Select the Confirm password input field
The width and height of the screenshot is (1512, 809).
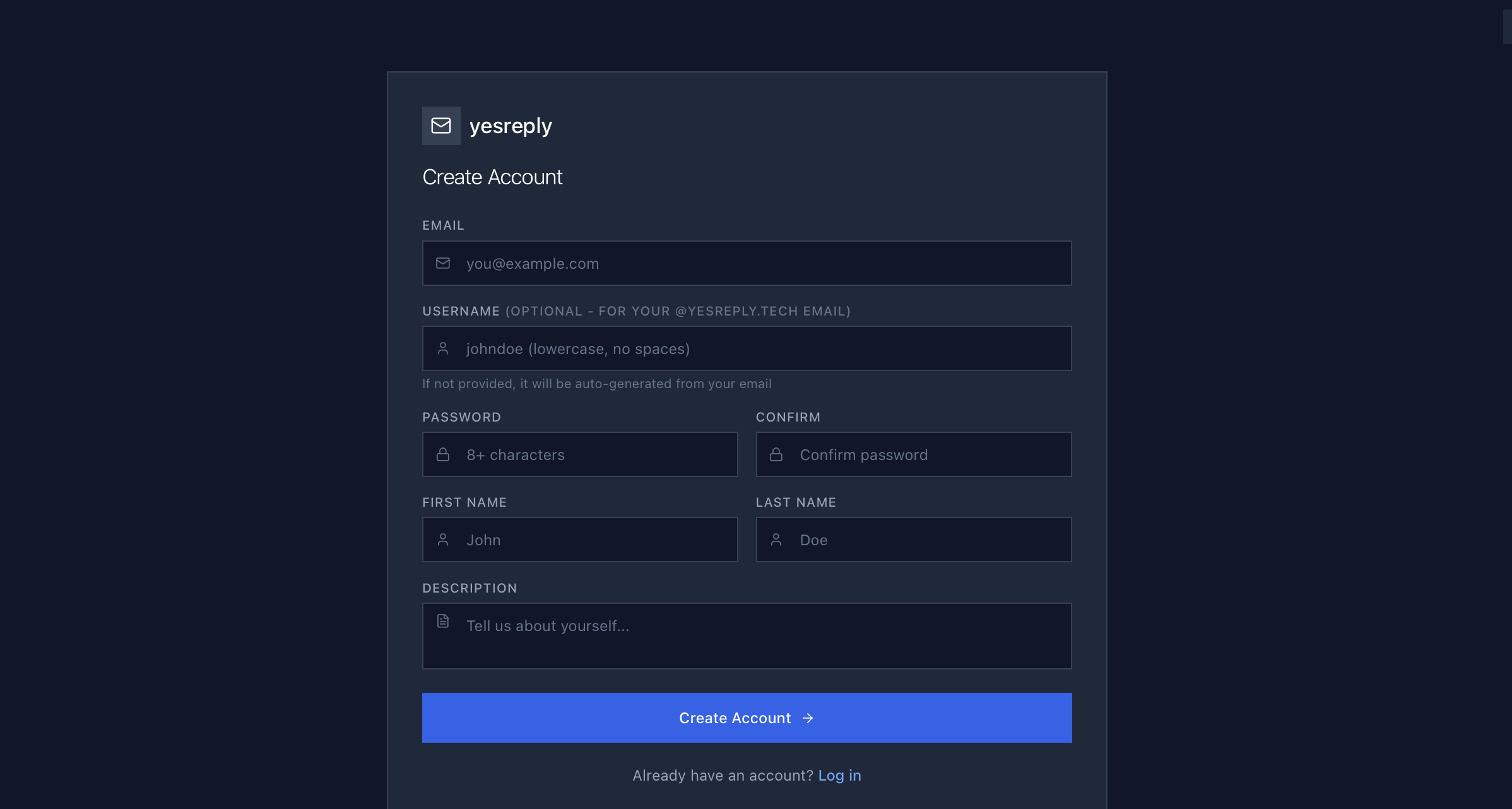pos(928,454)
